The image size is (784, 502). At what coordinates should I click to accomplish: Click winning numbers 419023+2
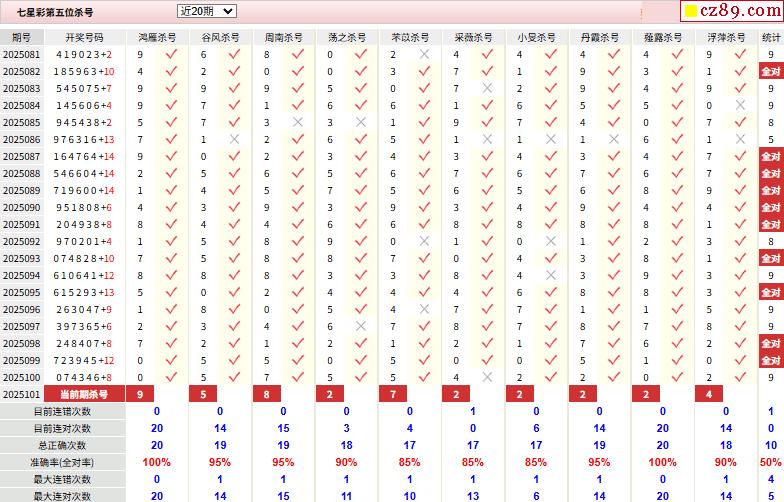tap(84, 54)
